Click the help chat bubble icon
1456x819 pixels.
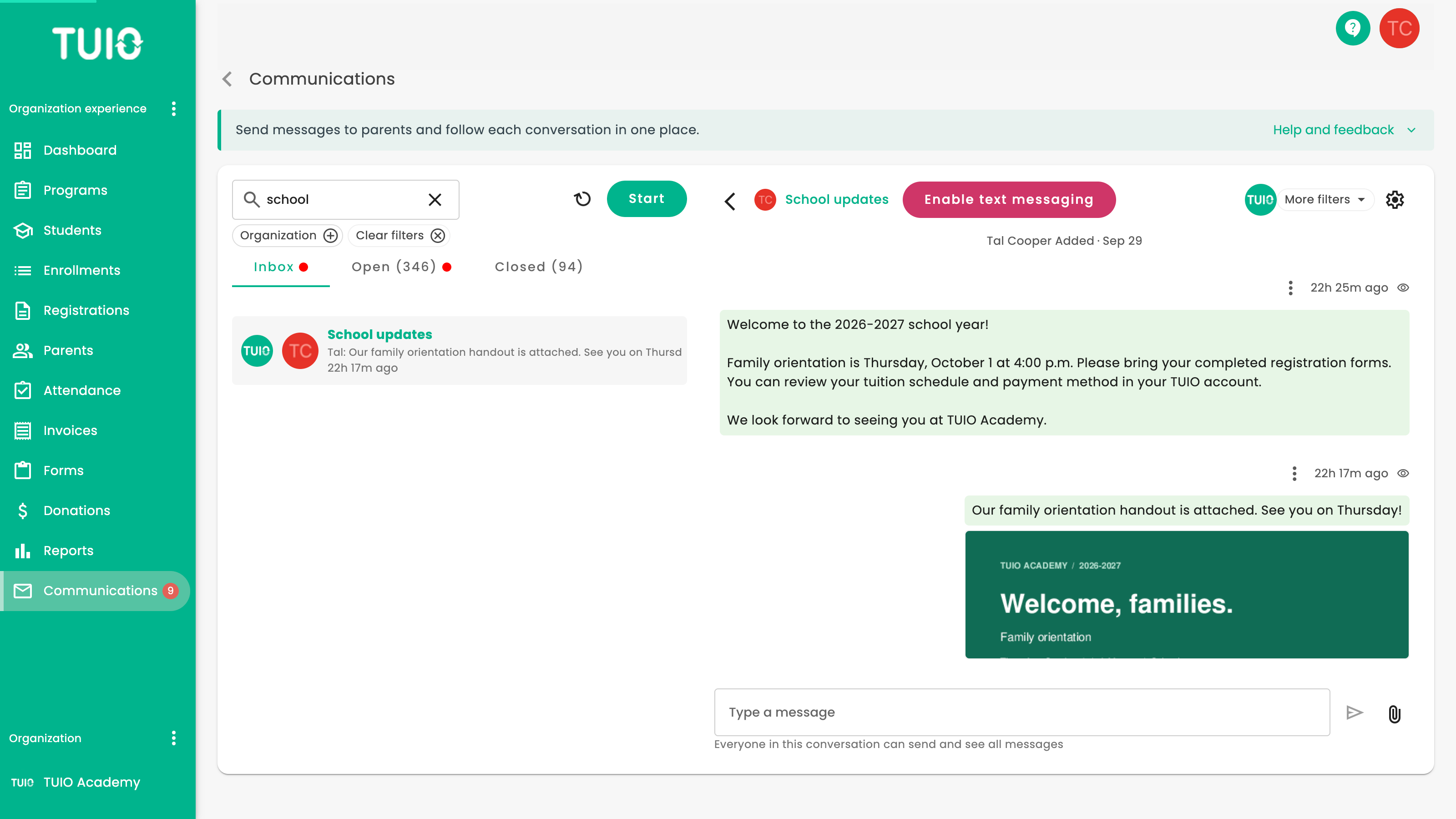pyautogui.click(x=1353, y=28)
